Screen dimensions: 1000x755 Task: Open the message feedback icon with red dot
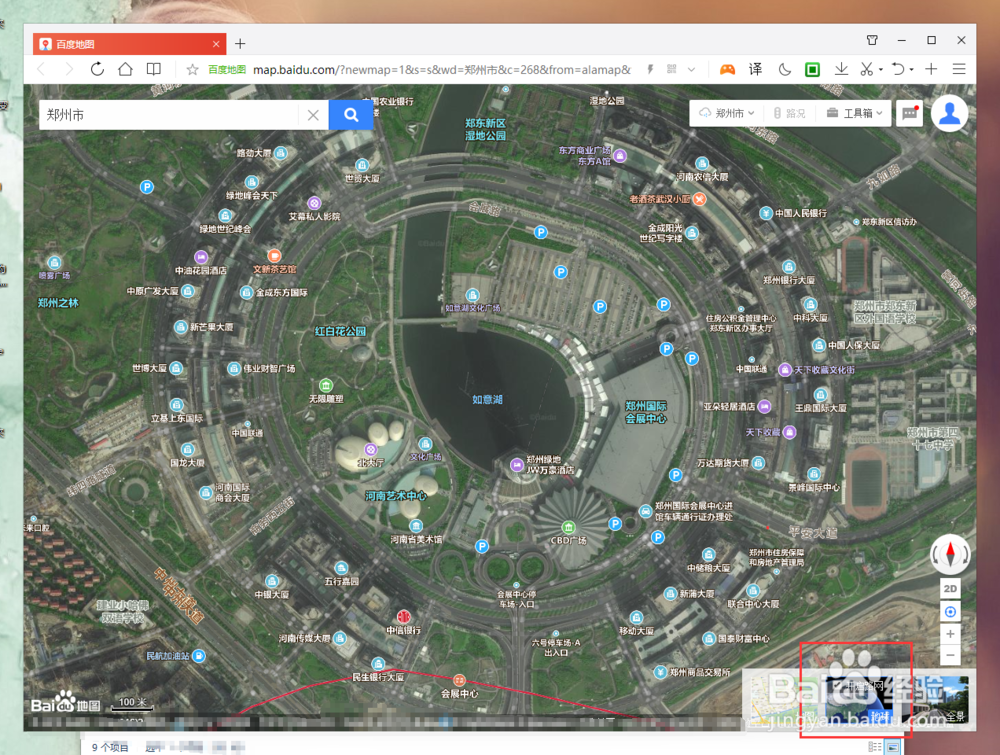(x=909, y=114)
